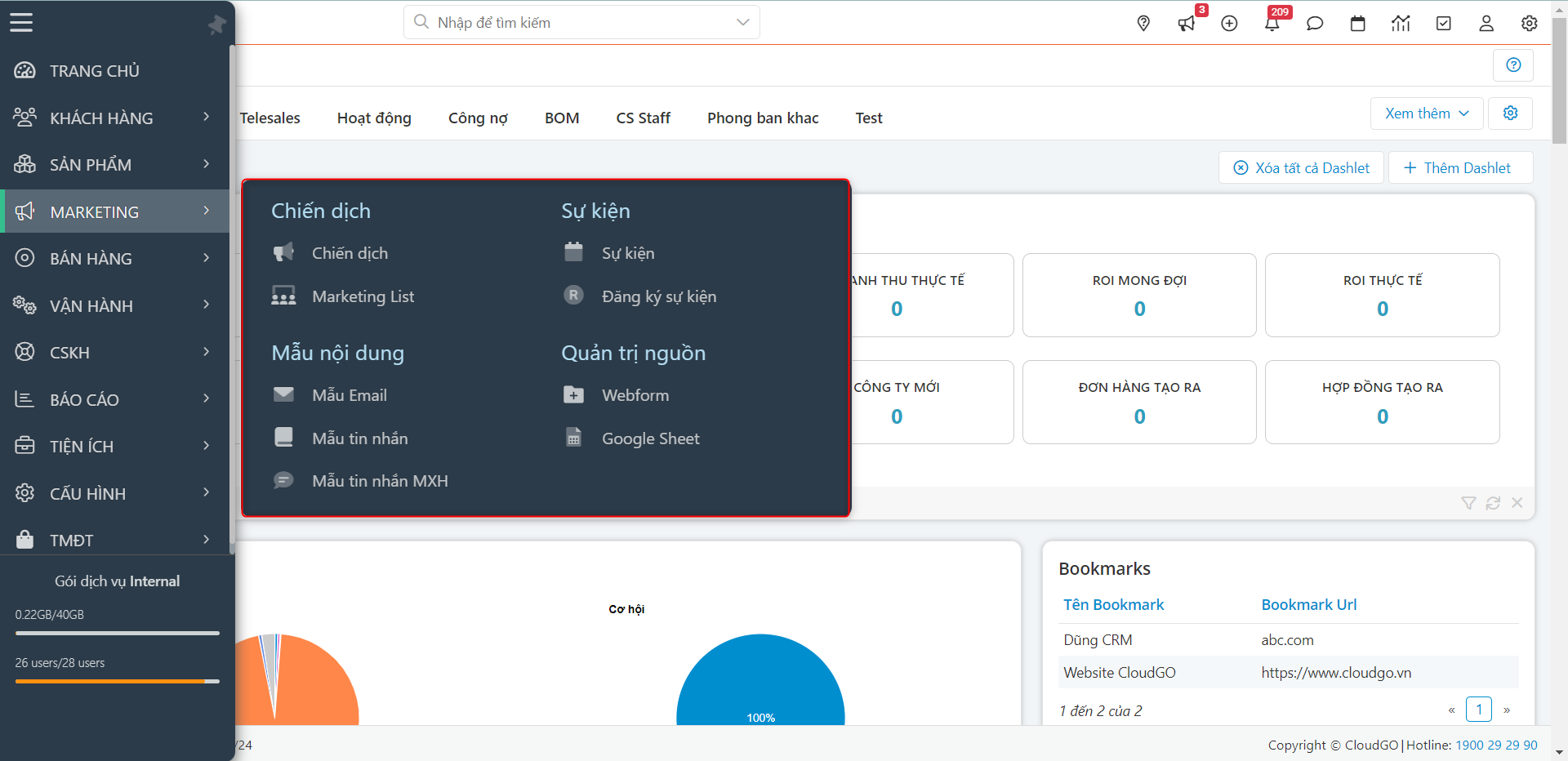Screen dimensions: 1568x761
Task: Toggle the hamburger menu button
Action: [21, 23]
